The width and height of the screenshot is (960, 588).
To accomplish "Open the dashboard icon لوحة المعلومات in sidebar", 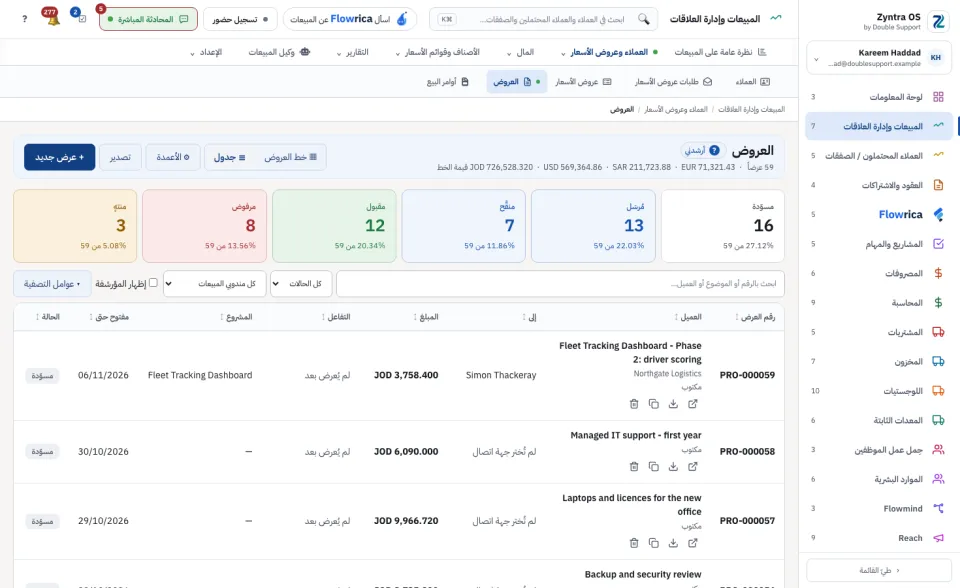I will (x=937, y=97).
